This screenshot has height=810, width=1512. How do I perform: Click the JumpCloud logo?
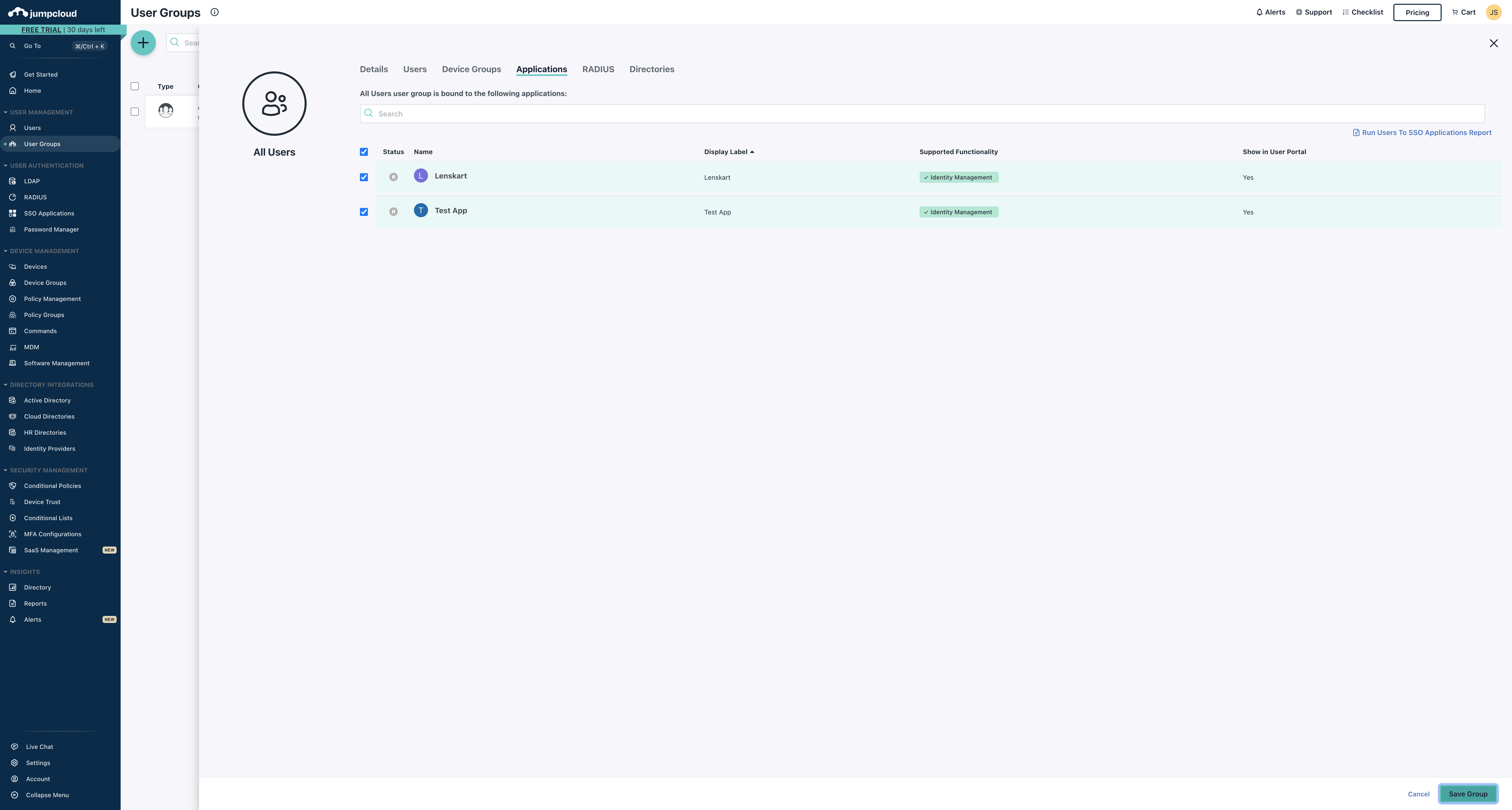[x=42, y=13]
